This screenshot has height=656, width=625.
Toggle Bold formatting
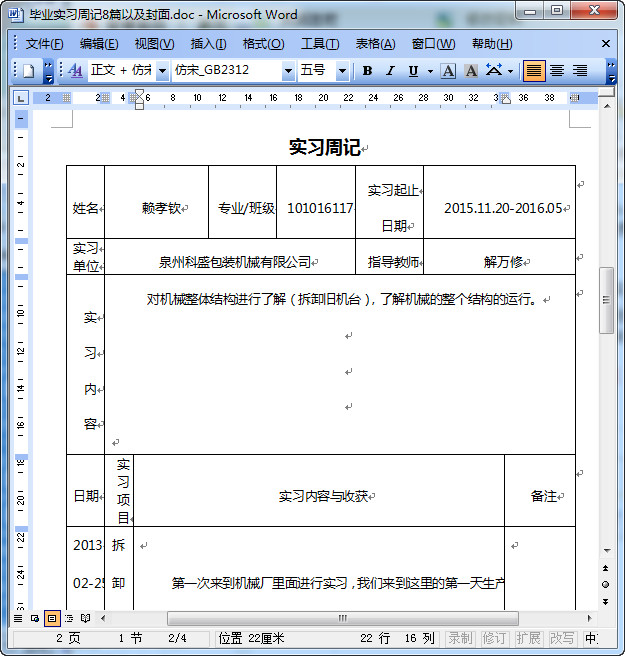pos(367,71)
